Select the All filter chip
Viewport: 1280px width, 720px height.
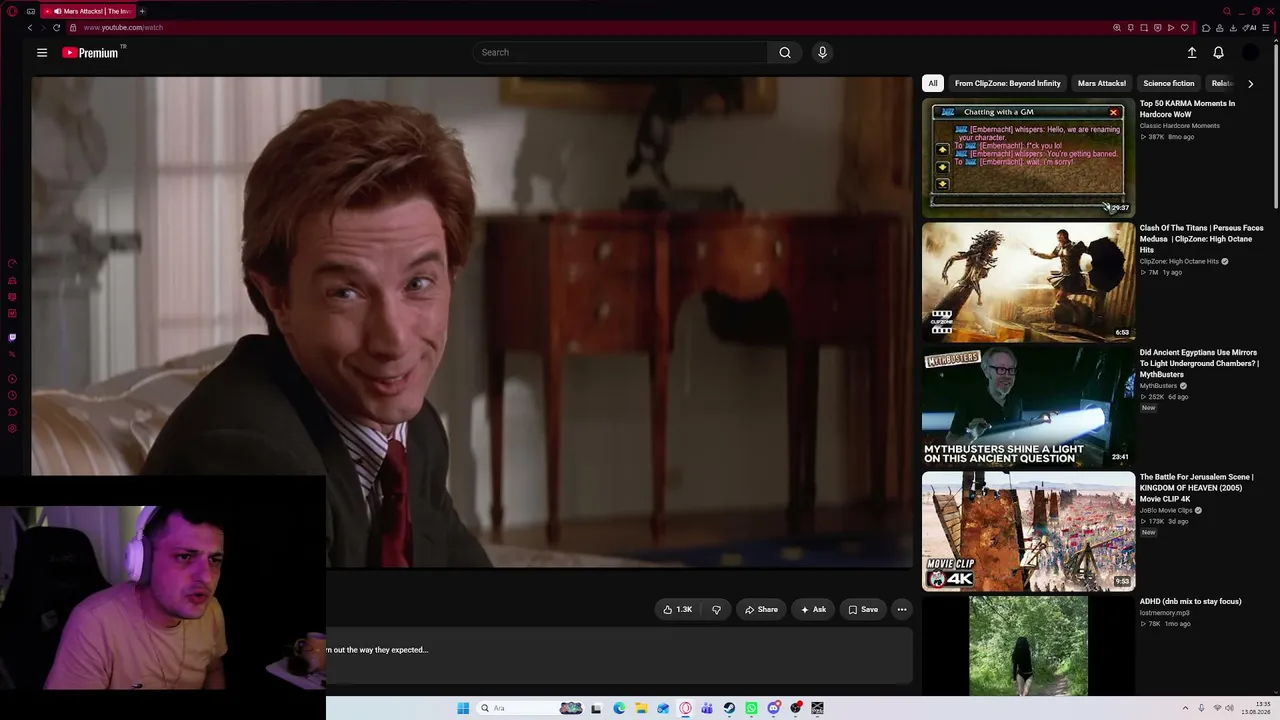pos(933,84)
